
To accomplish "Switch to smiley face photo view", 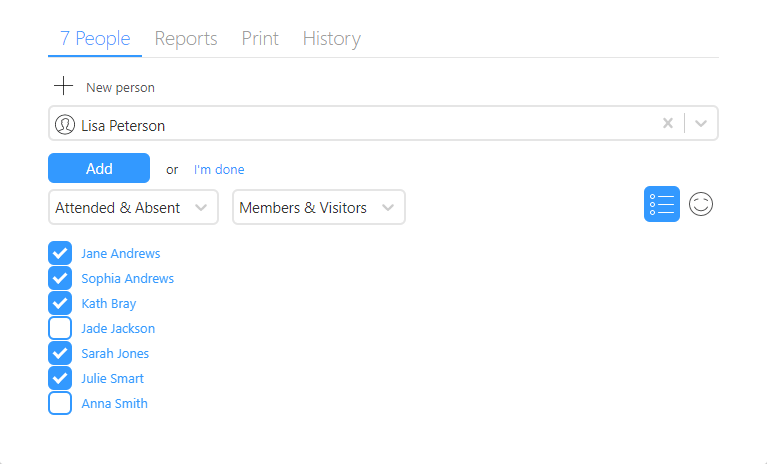I will click(x=701, y=204).
